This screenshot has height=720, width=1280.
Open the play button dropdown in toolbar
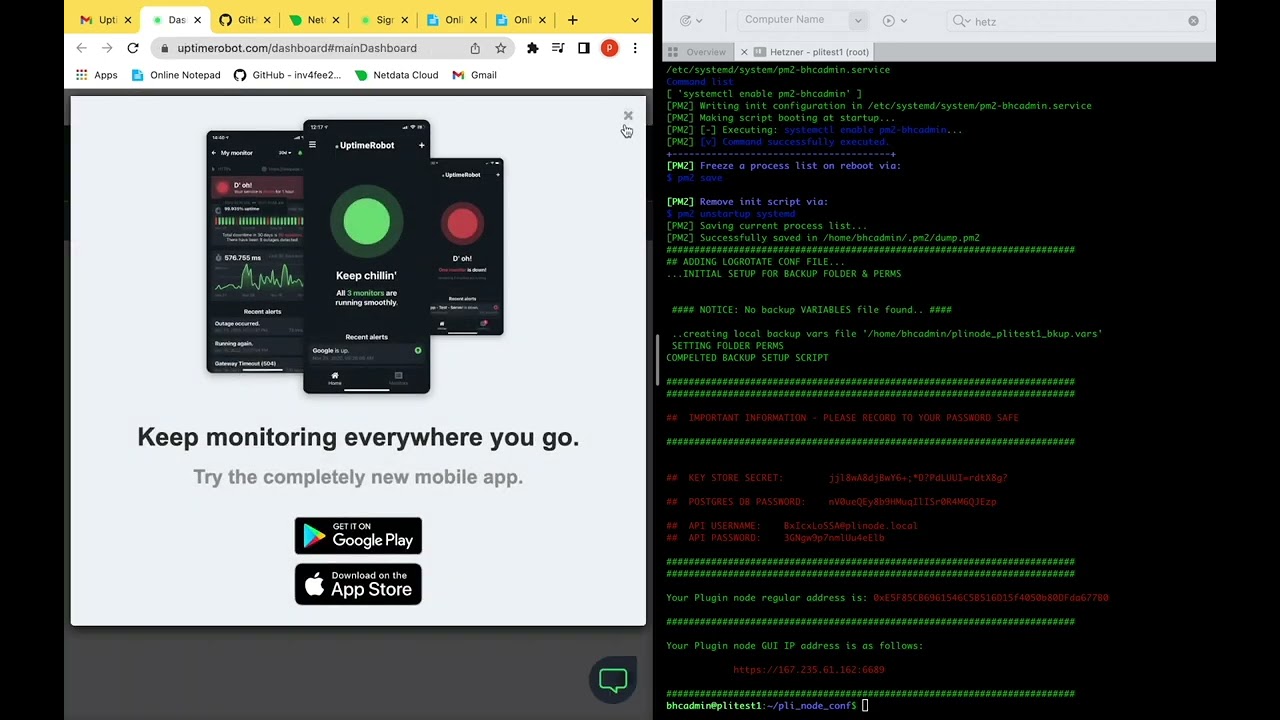click(x=894, y=20)
